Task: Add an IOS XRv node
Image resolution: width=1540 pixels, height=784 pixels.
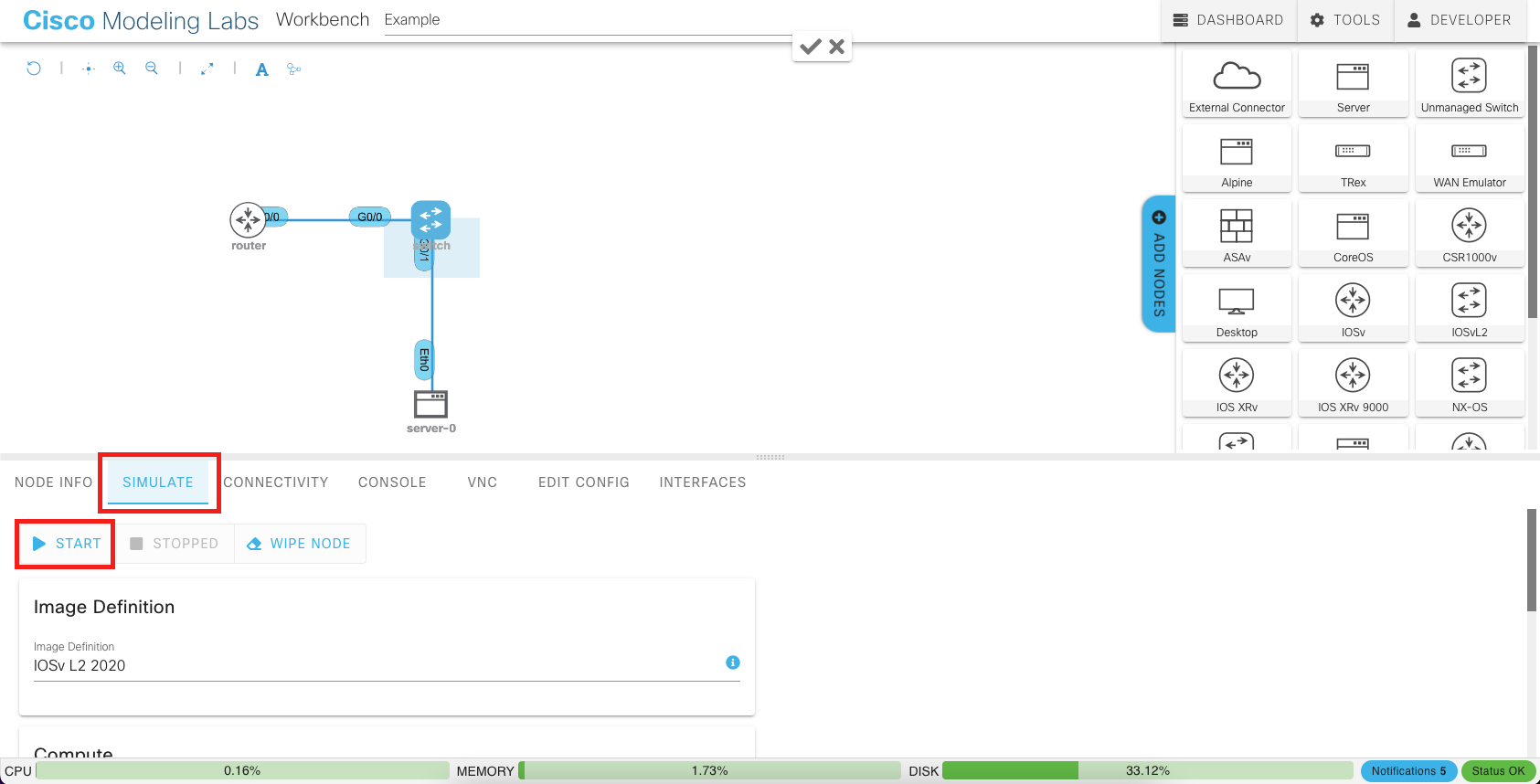Action: pyautogui.click(x=1237, y=384)
